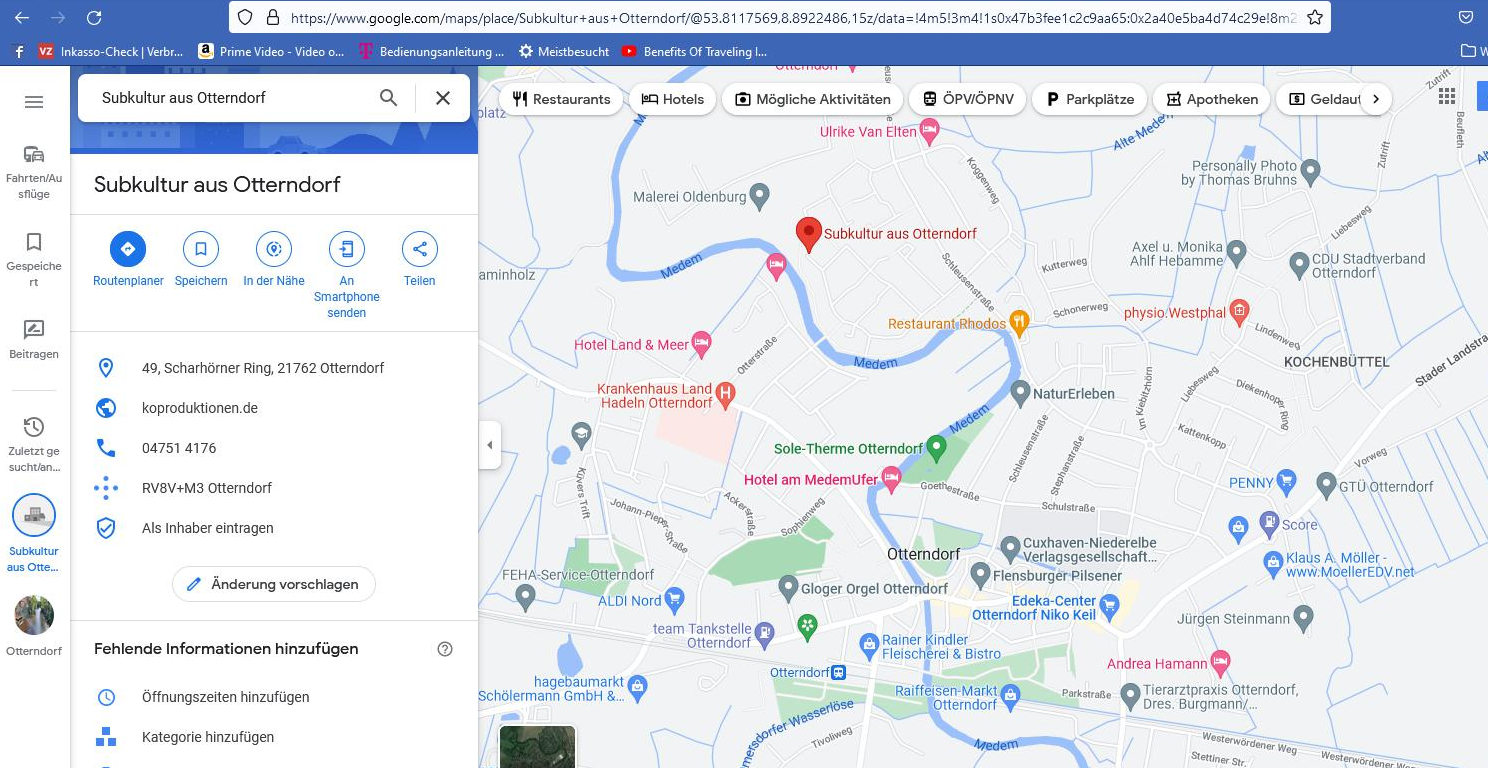Select the Hotels filter chip
Image resolution: width=1488 pixels, height=768 pixels.
coord(672,99)
